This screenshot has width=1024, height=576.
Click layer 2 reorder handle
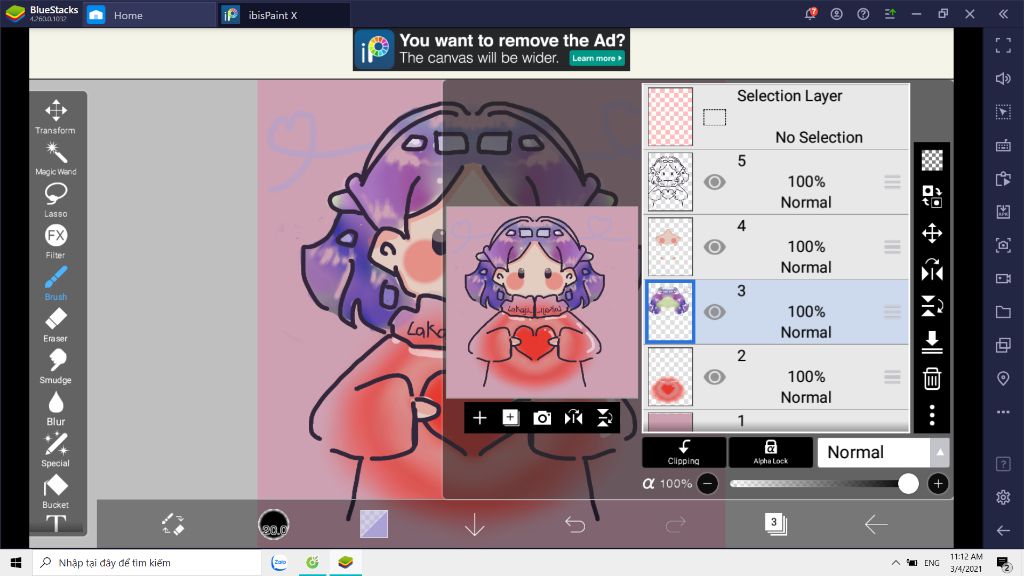pyautogui.click(x=892, y=377)
